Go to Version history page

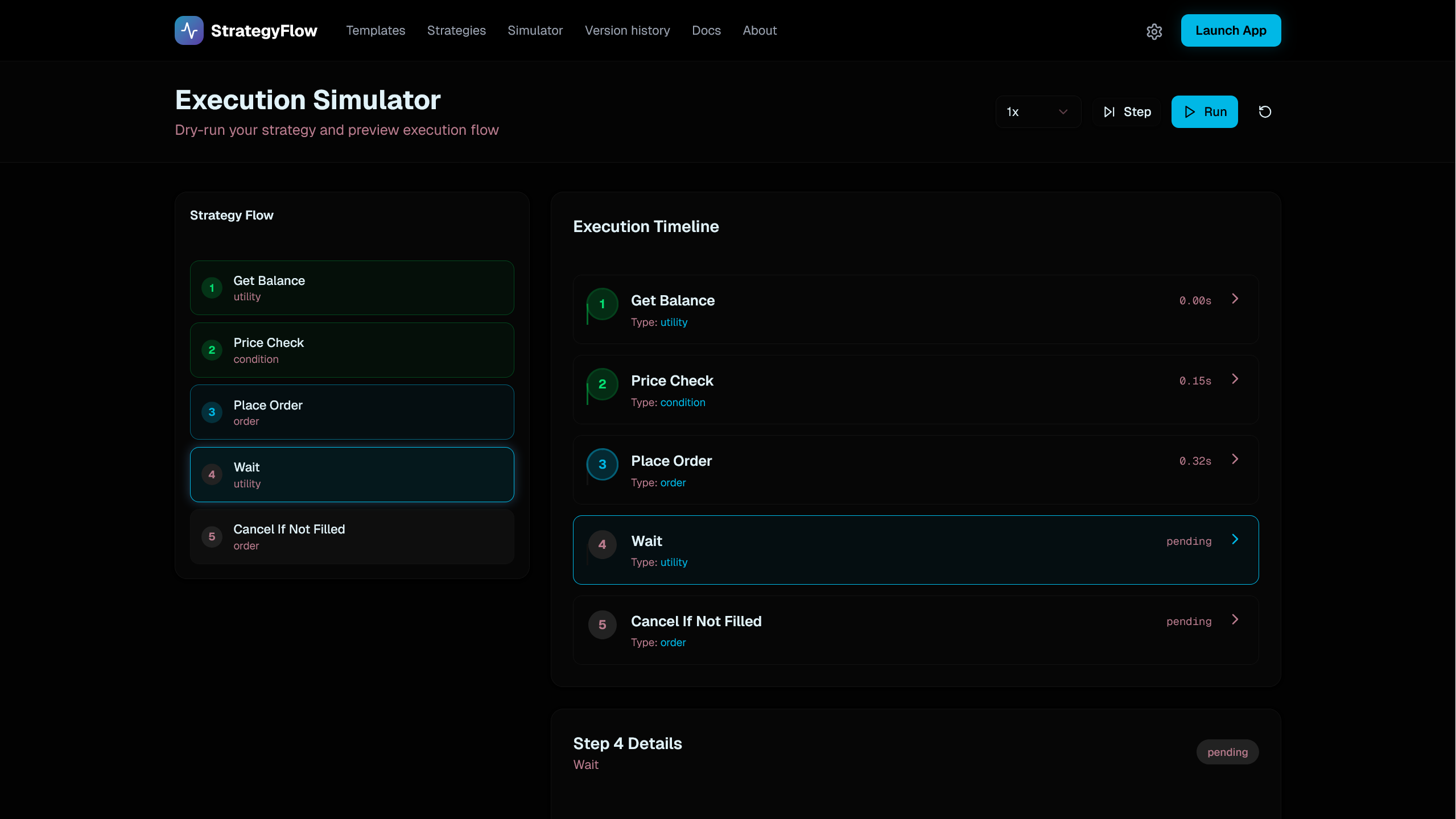[x=627, y=31]
